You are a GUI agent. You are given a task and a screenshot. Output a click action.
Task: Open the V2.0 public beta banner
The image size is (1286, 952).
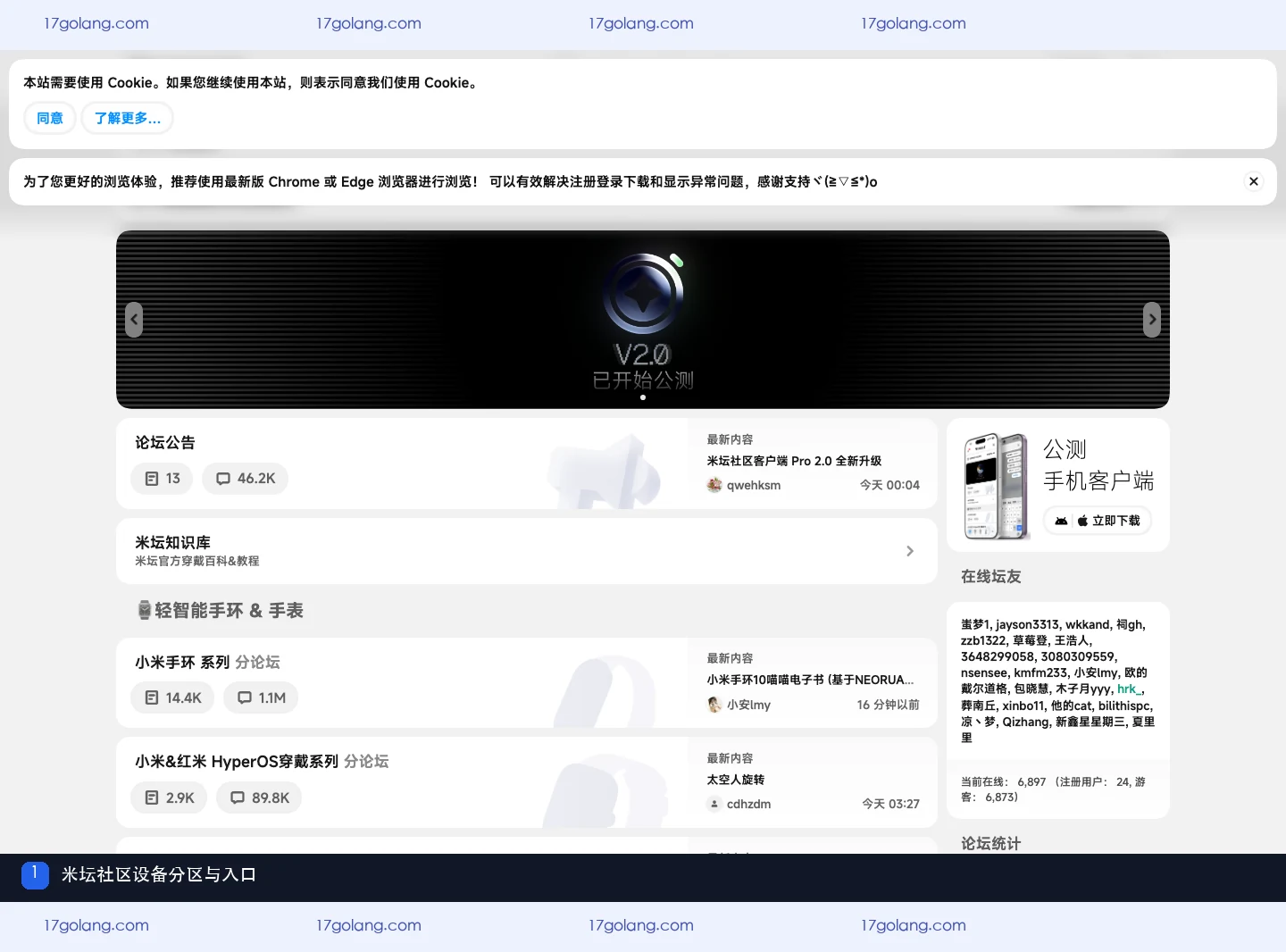[643, 320]
